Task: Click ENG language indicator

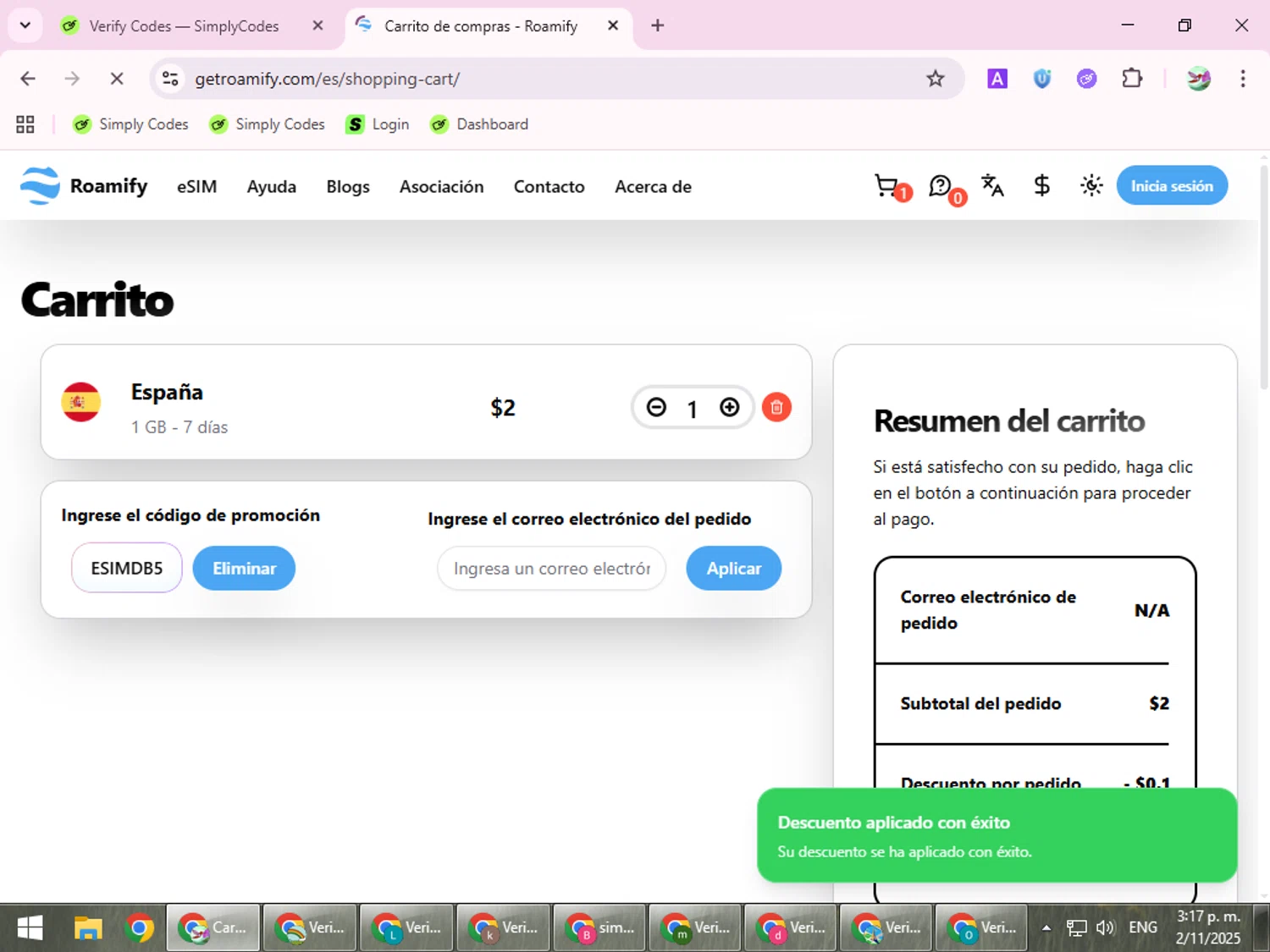Action: coord(1143,928)
